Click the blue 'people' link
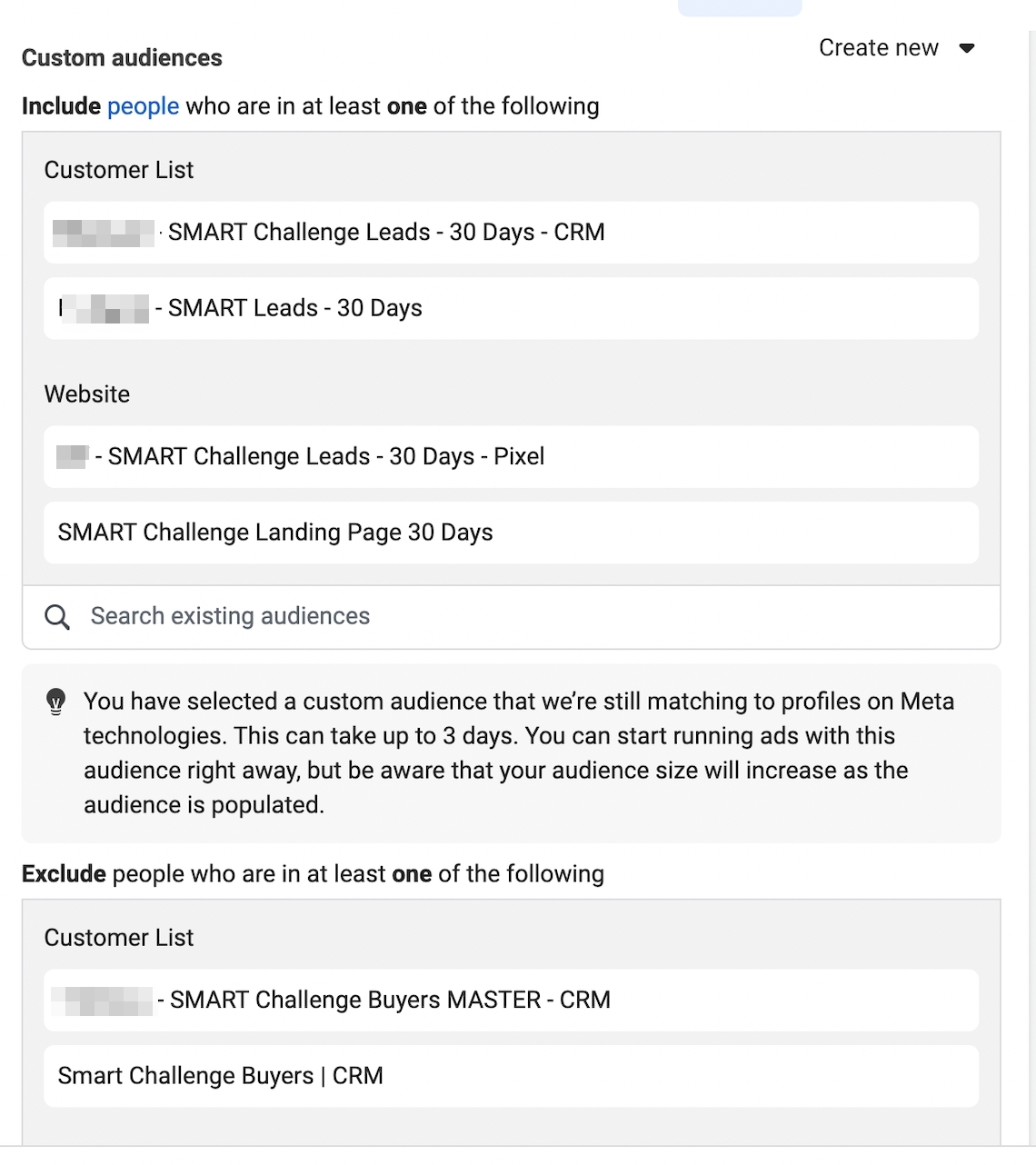 (143, 106)
